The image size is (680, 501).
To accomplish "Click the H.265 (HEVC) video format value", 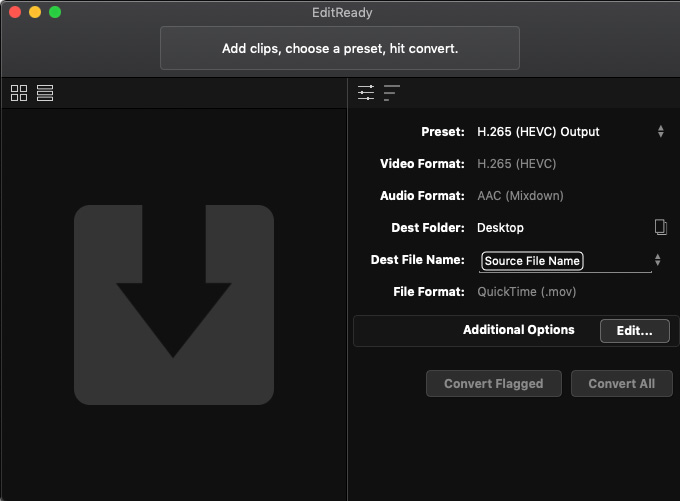I will (x=516, y=164).
